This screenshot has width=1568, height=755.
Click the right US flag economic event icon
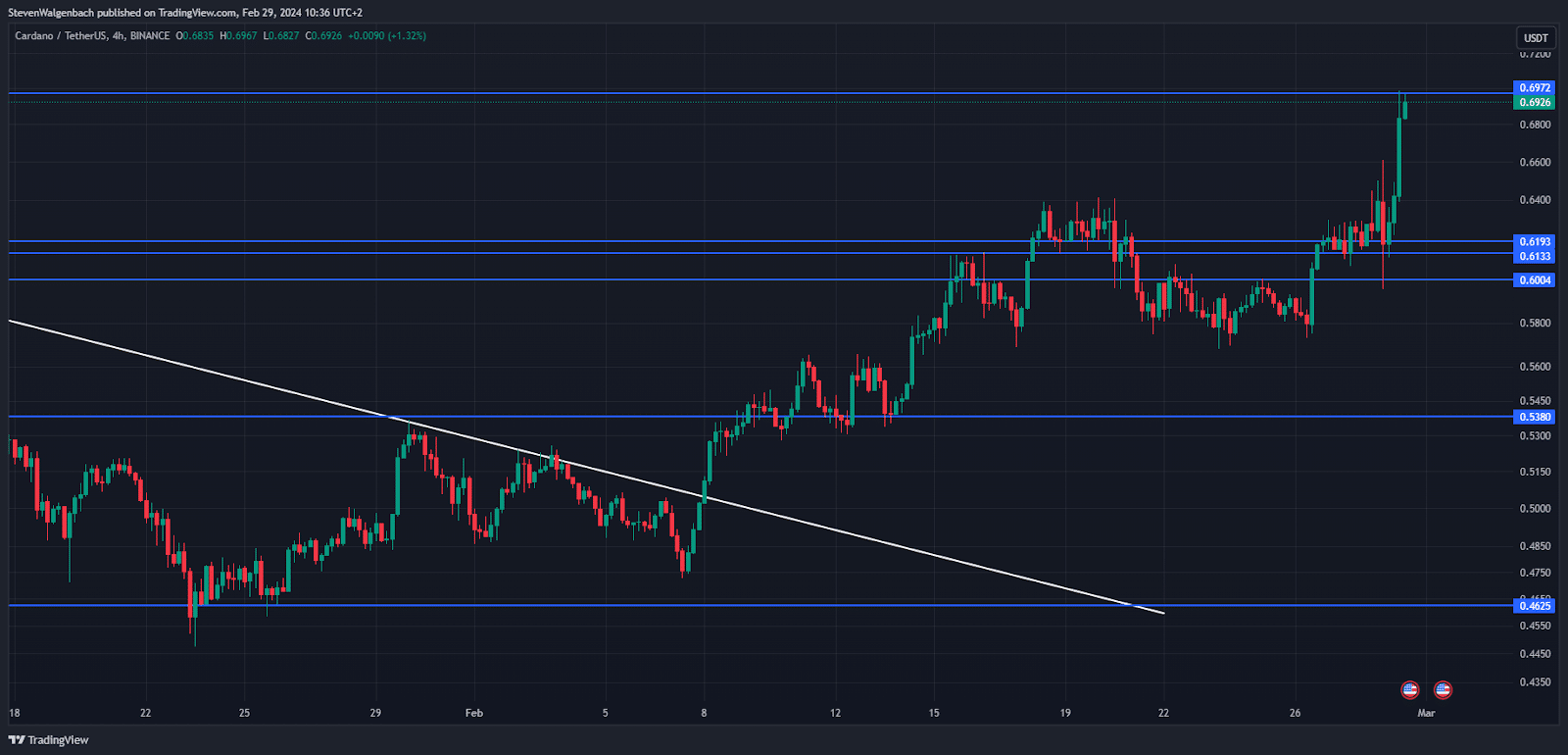click(x=1443, y=690)
